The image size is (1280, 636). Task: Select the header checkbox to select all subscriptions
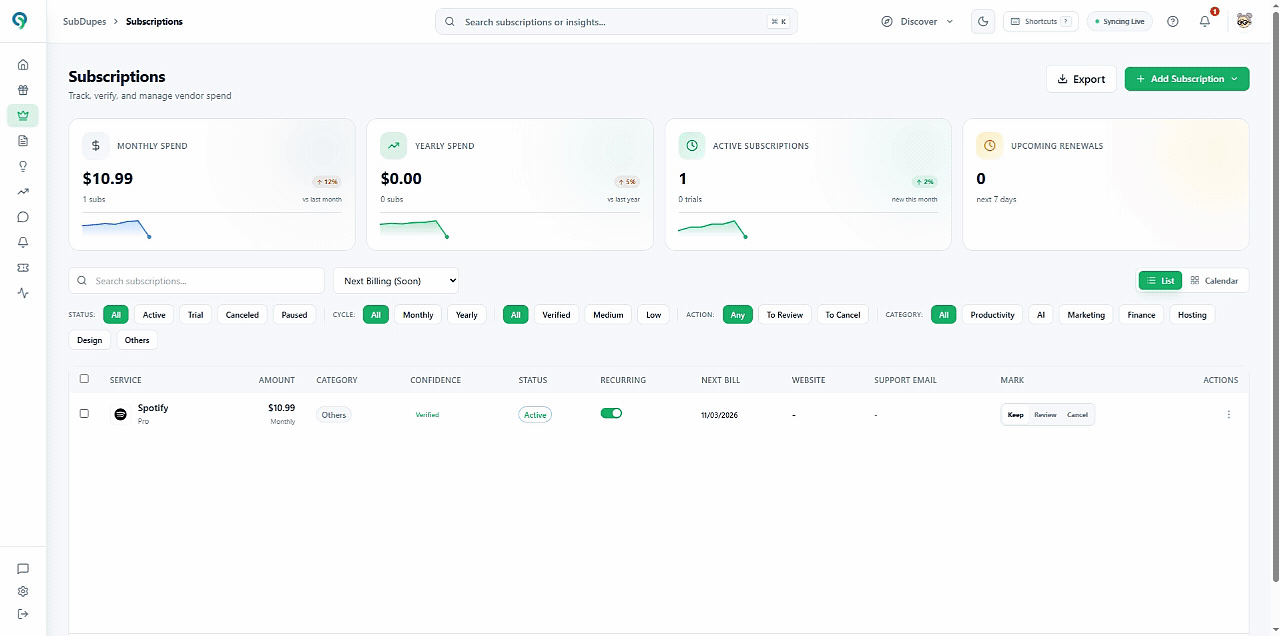(x=84, y=379)
